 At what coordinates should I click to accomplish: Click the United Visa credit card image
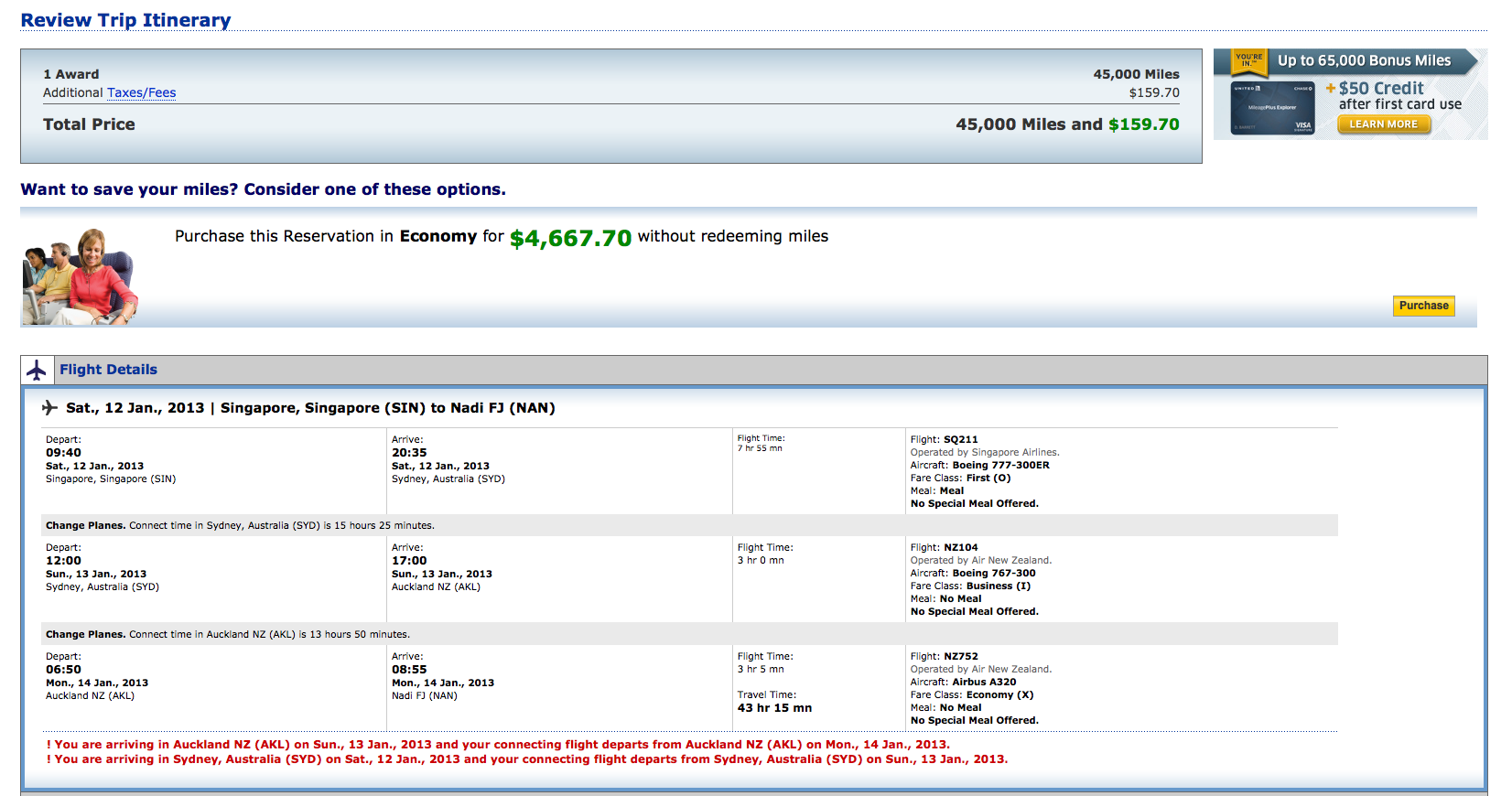click(x=1272, y=109)
